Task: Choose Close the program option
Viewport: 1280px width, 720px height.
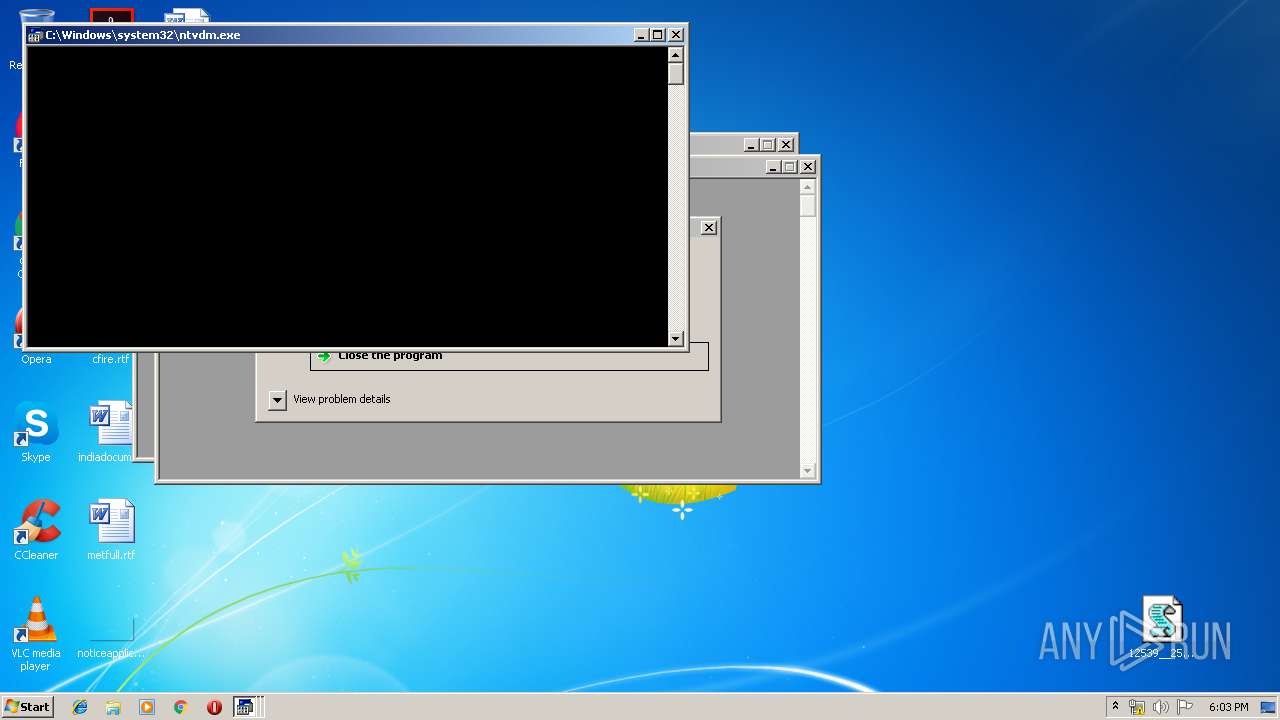Action: click(x=509, y=357)
